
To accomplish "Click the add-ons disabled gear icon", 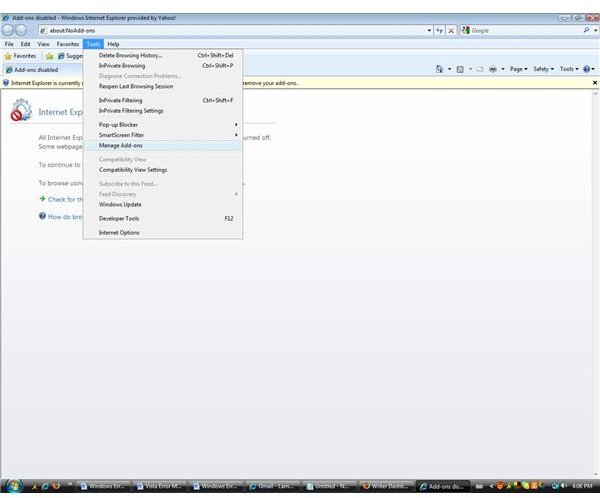I will coord(21,110).
